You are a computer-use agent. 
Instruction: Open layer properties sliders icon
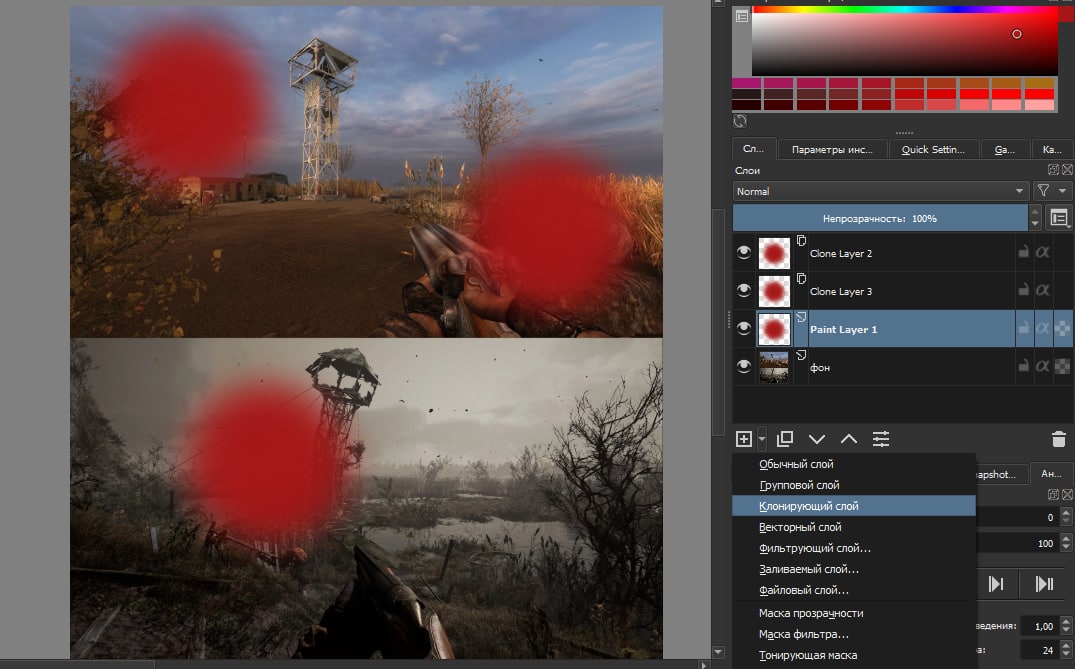tap(881, 439)
